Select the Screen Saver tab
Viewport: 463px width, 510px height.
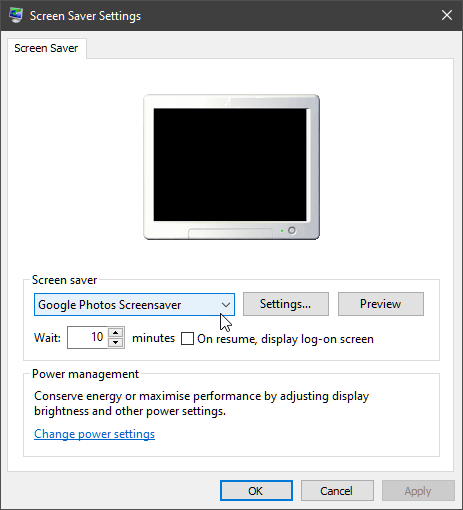coord(46,48)
